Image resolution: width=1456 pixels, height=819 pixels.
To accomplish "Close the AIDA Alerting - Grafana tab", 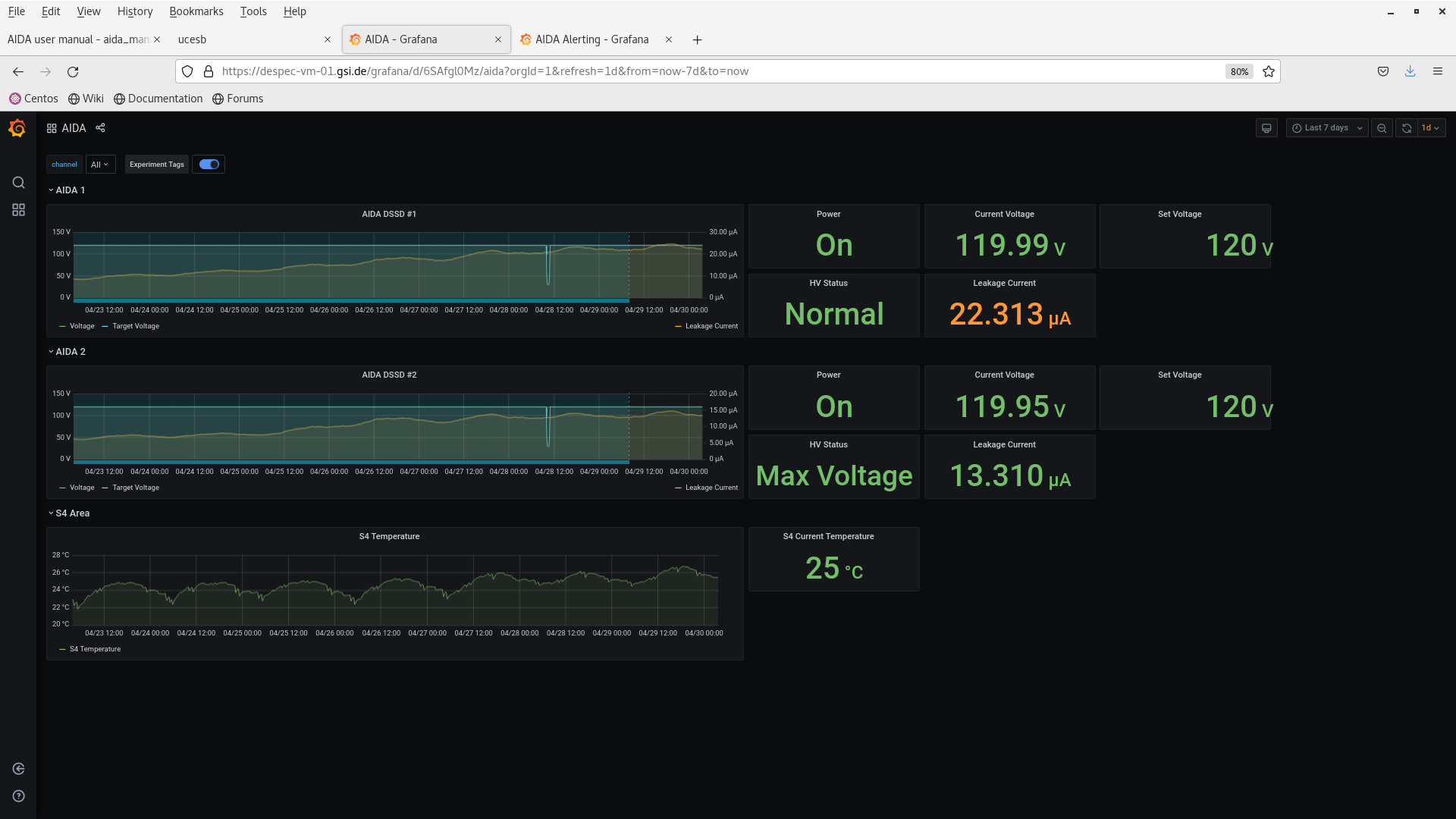I will (669, 40).
